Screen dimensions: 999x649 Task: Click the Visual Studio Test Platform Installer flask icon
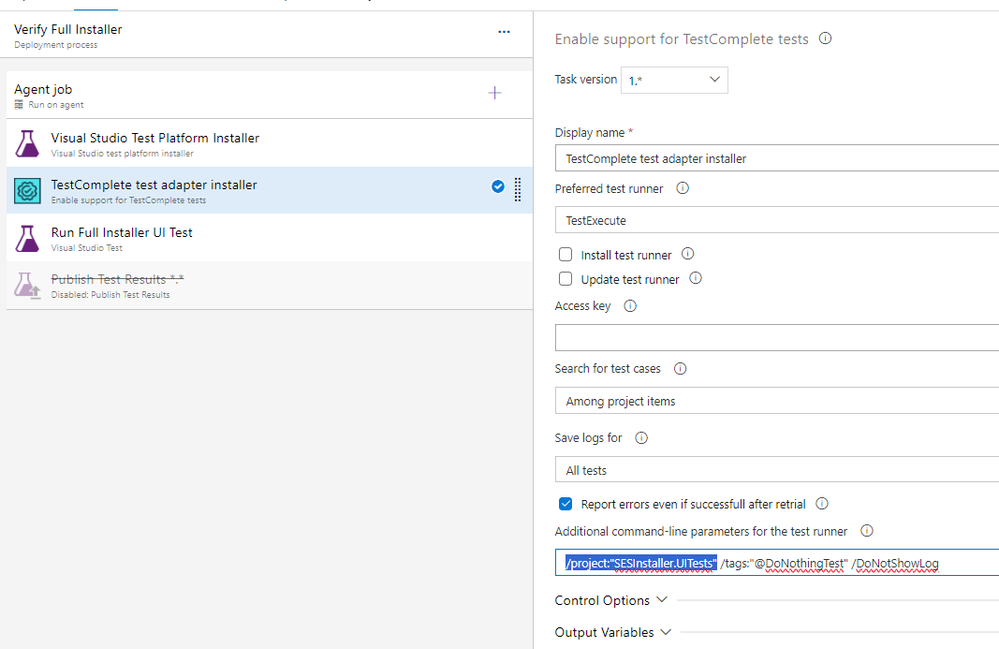pyautogui.click(x=27, y=144)
